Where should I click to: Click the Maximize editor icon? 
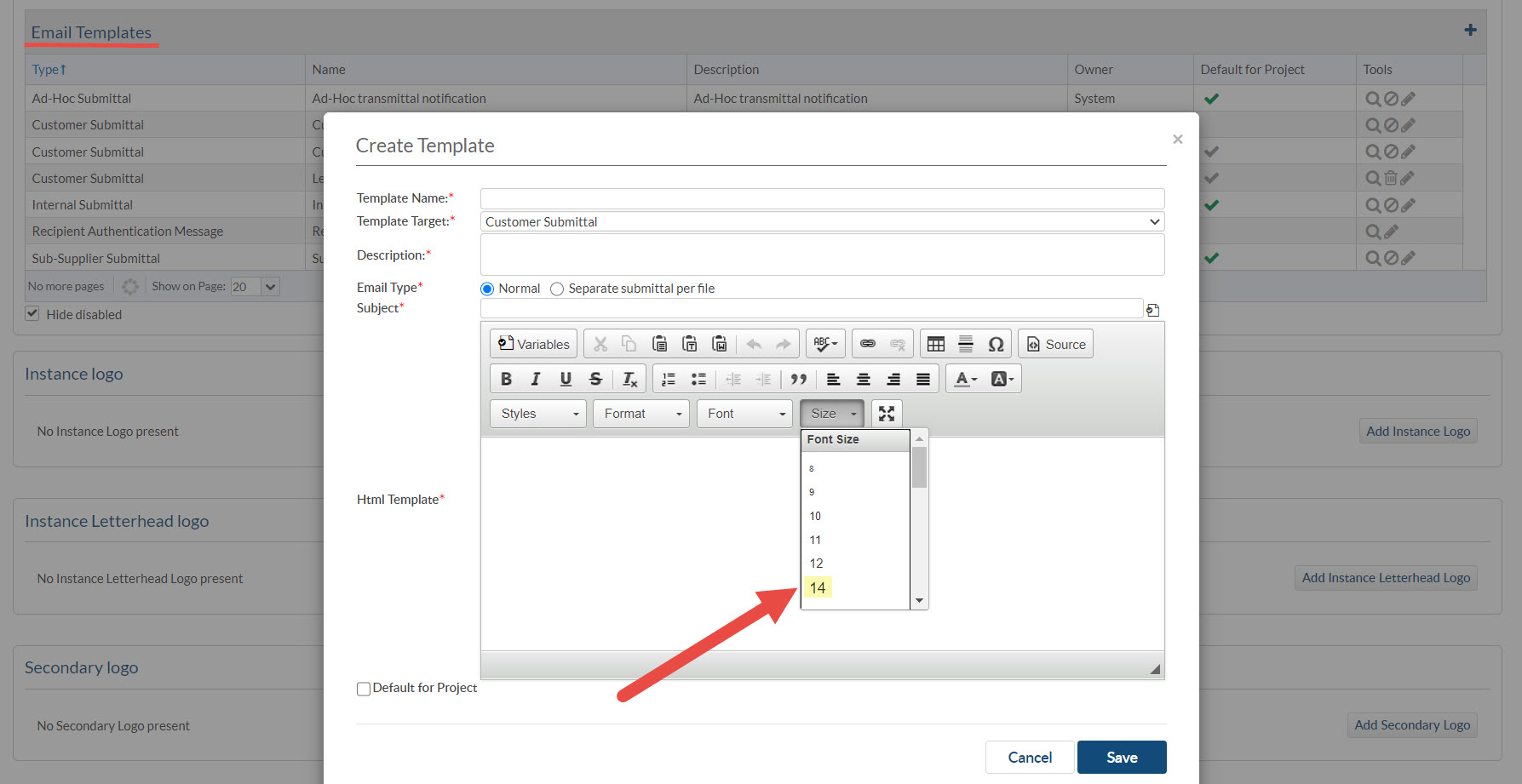[x=887, y=414]
